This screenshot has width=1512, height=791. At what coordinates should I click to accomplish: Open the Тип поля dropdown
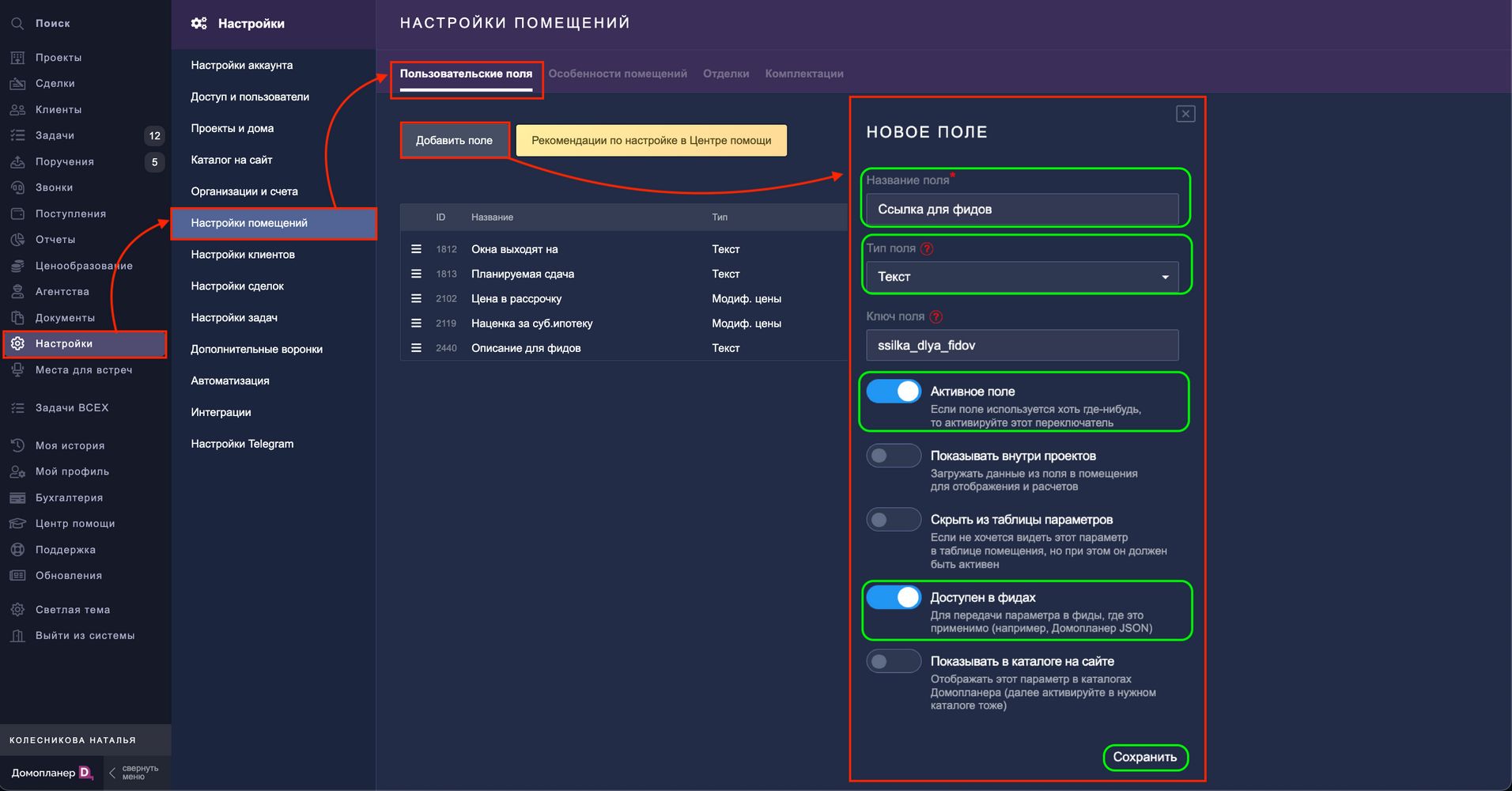pos(1022,277)
